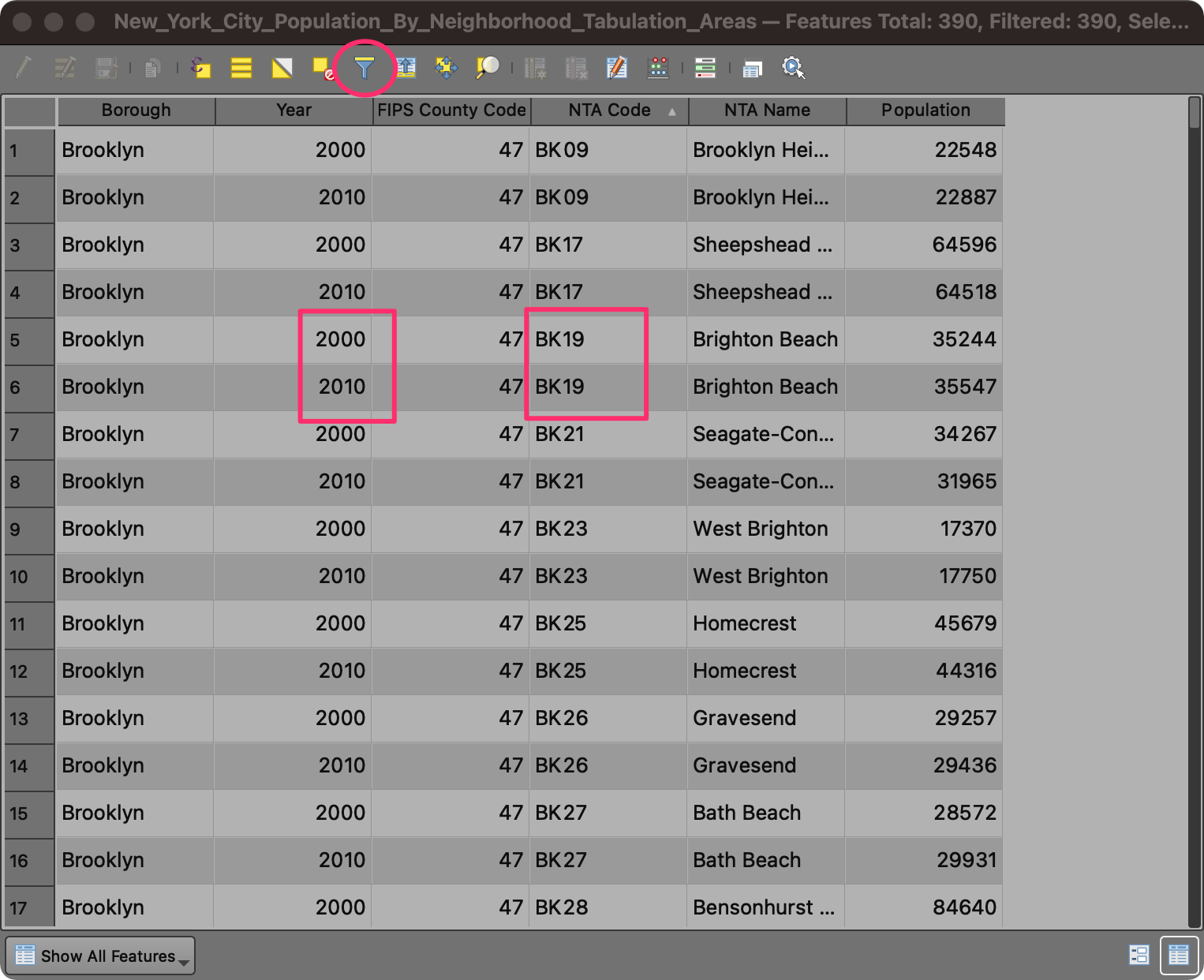Click population cell 44316
Image resolution: width=1204 pixels, height=980 pixels.
click(x=924, y=671)
